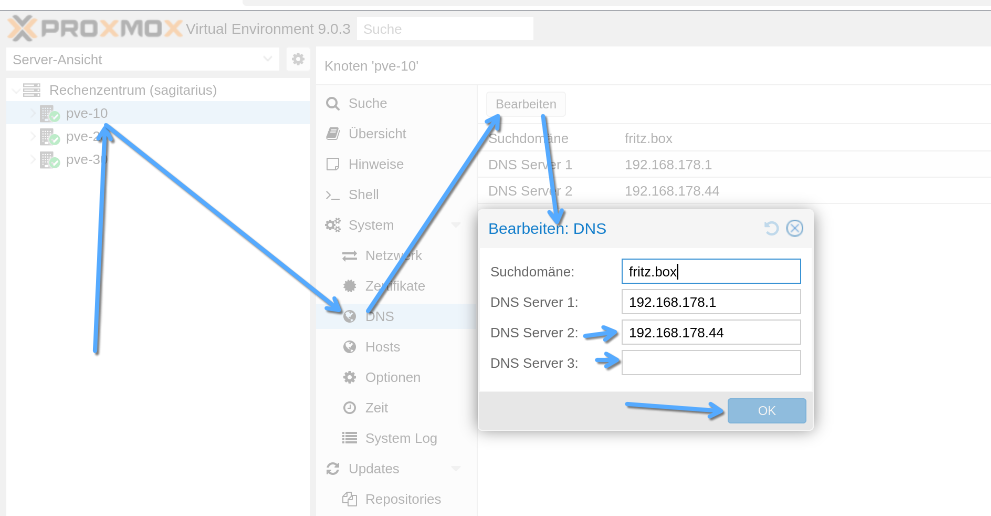The width and height of the screenshot is (991, 516).
Task: Close the Bearbeiten: DNS dialog
Action: click(795, 228)
